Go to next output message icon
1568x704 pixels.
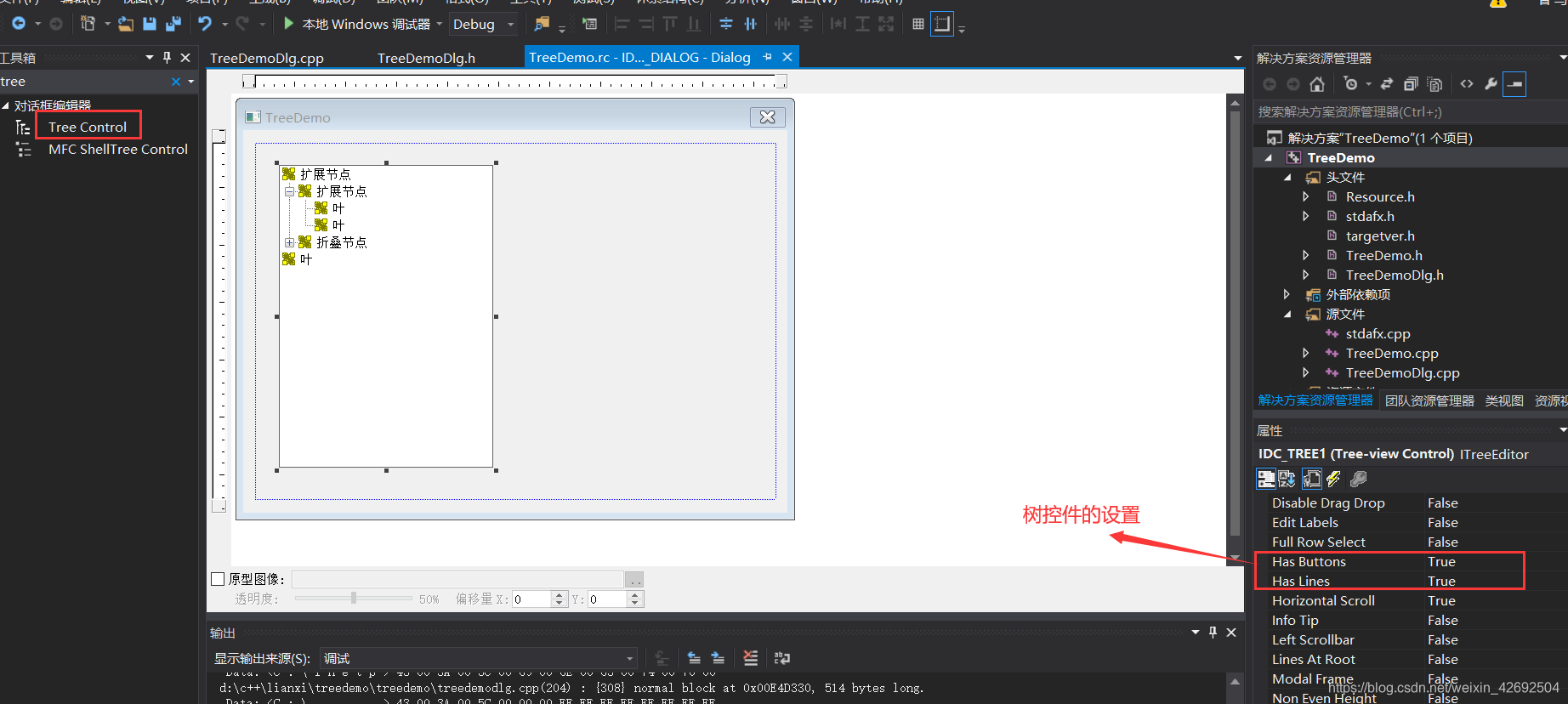[x=718, y=658]
